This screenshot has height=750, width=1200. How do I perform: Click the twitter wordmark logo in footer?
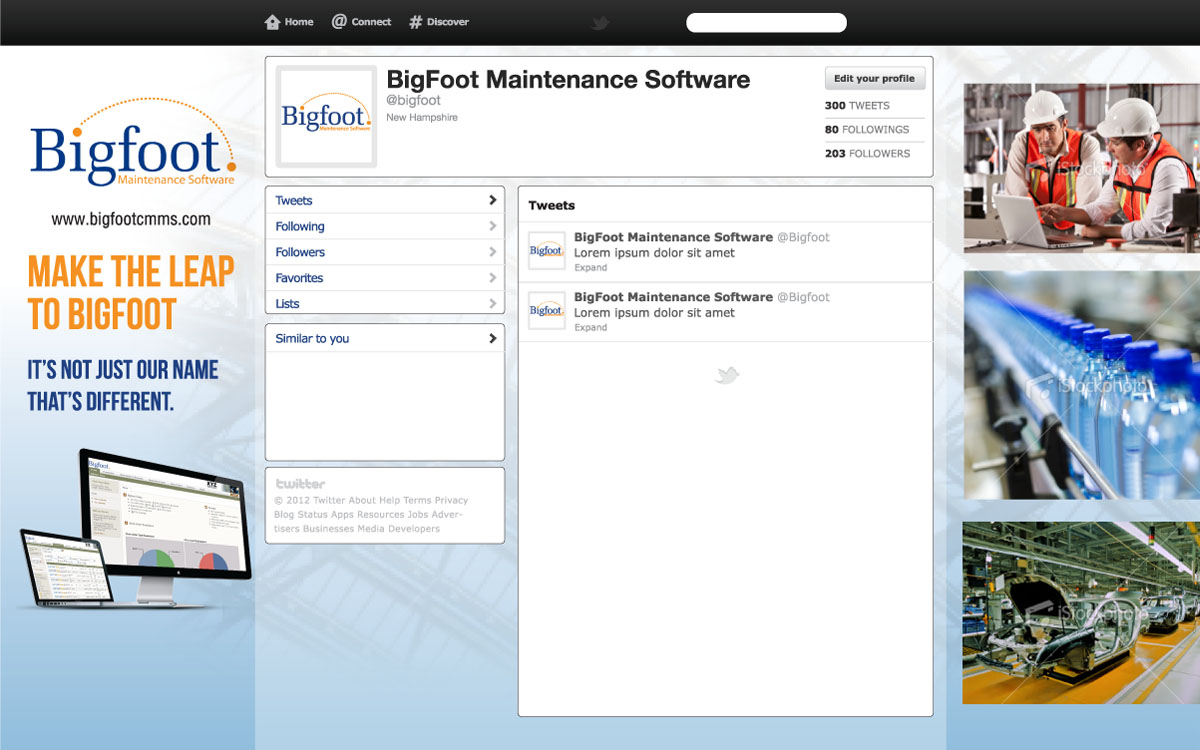(300, 484)
